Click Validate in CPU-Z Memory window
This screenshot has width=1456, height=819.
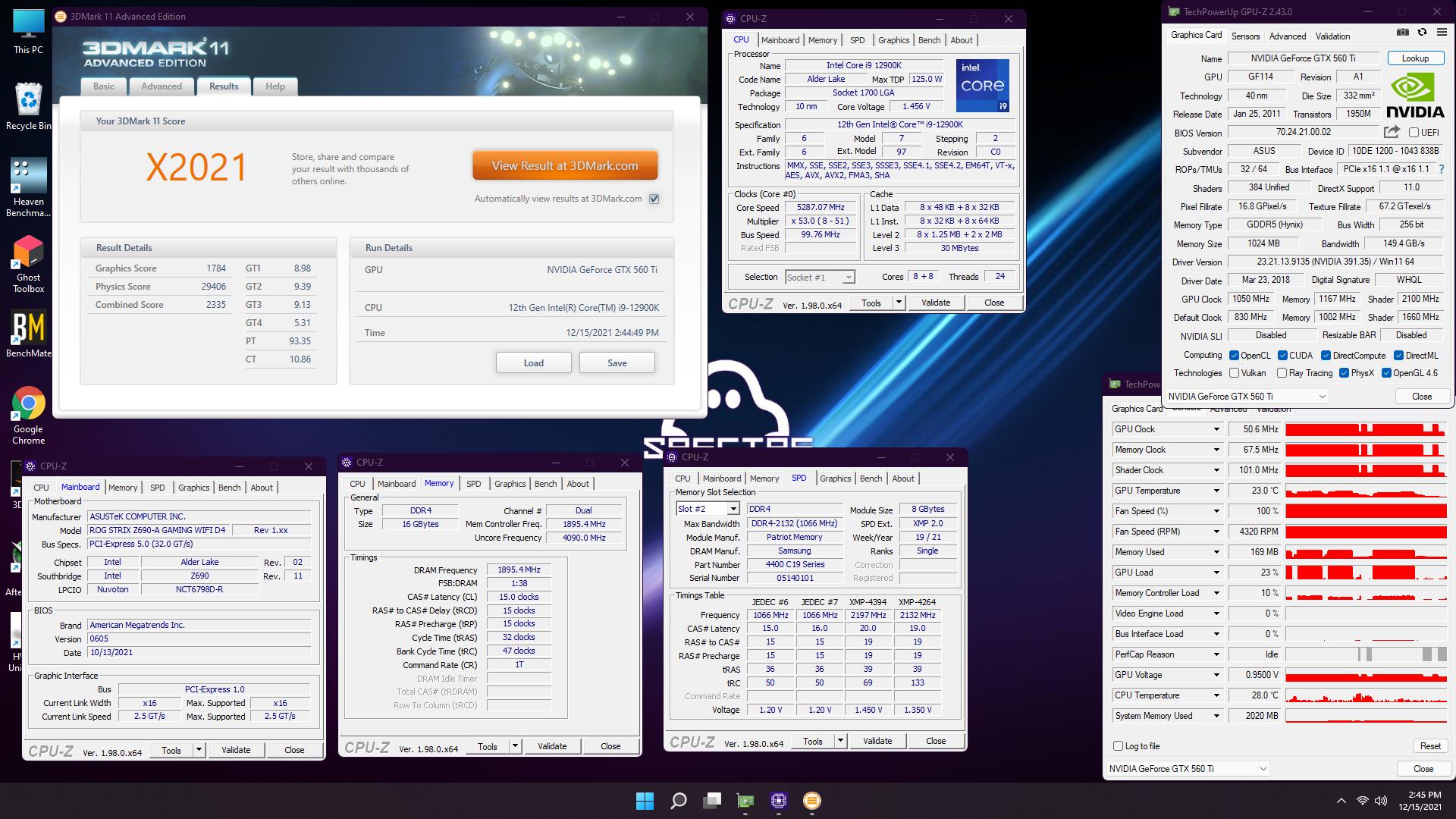[552, 746]
